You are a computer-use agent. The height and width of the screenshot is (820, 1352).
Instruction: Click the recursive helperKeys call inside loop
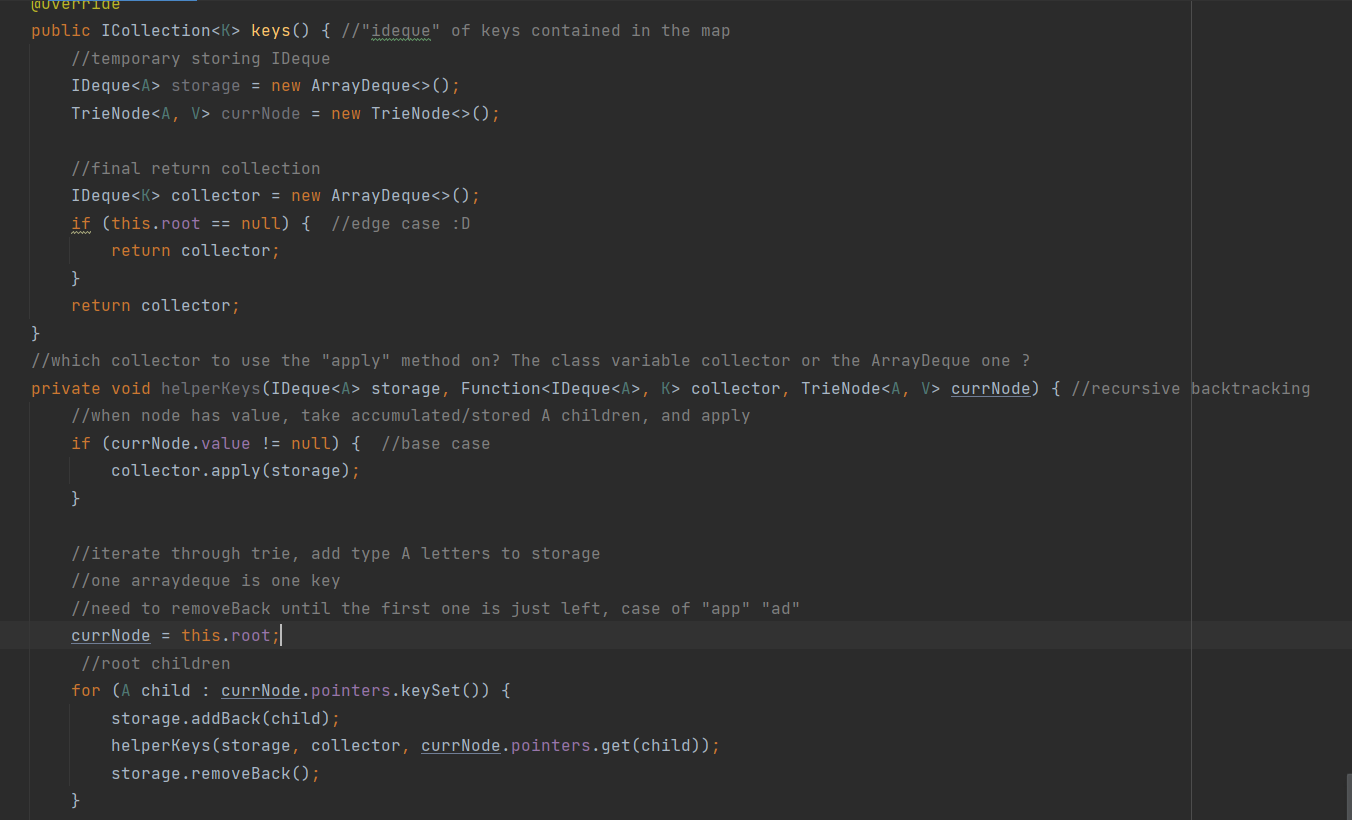[156, 745]
